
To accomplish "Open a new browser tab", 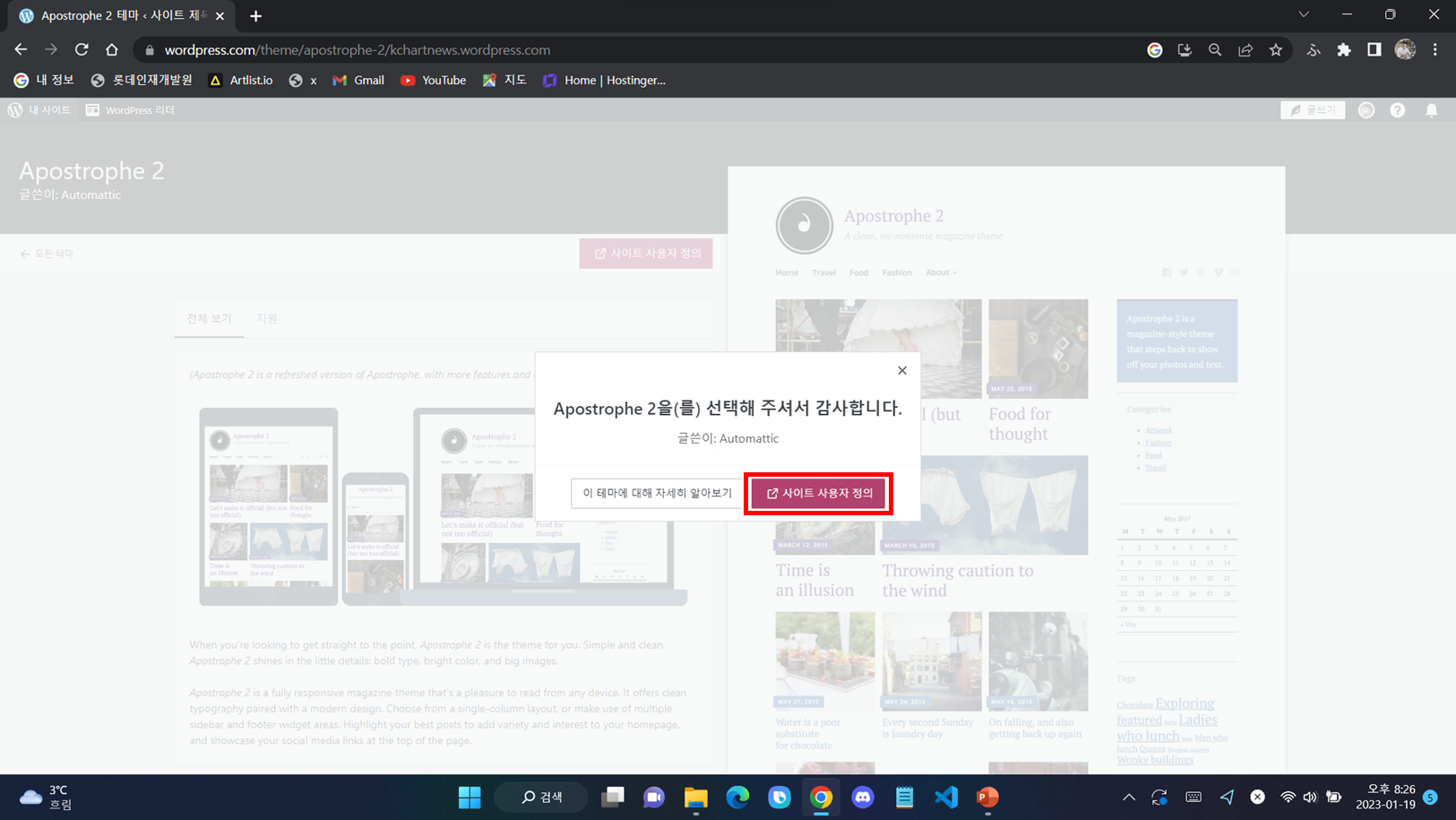I will (x=256, y=15).
